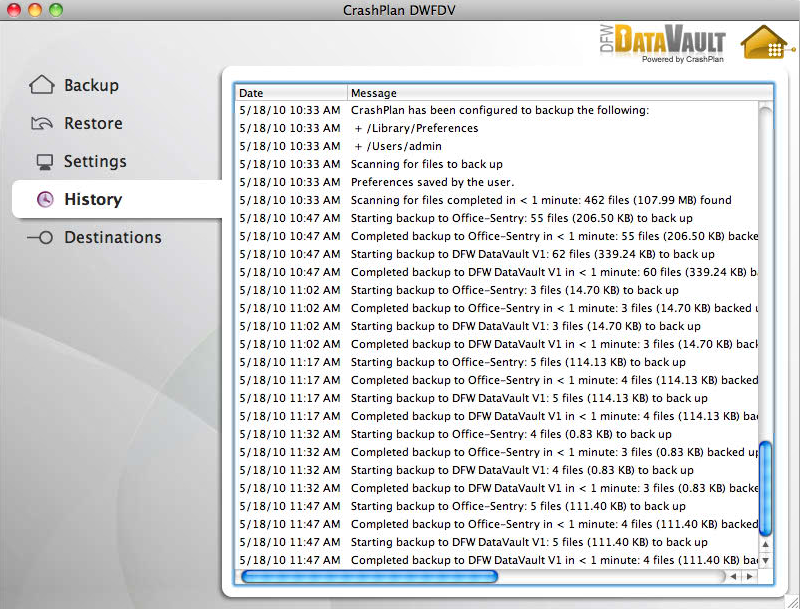The height and width of the screenshot is (609, 800).
Task: Click the window resize grip corner
Action: coord(793,602)
